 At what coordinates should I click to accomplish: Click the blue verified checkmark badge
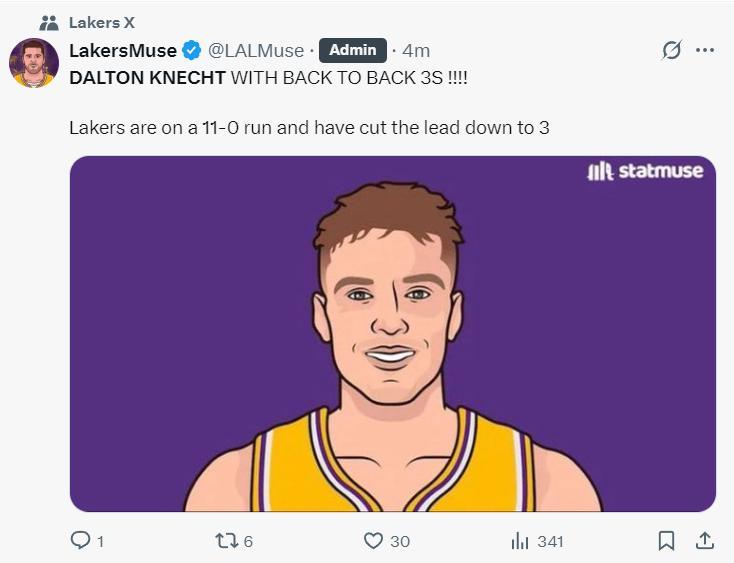(191, 50)
